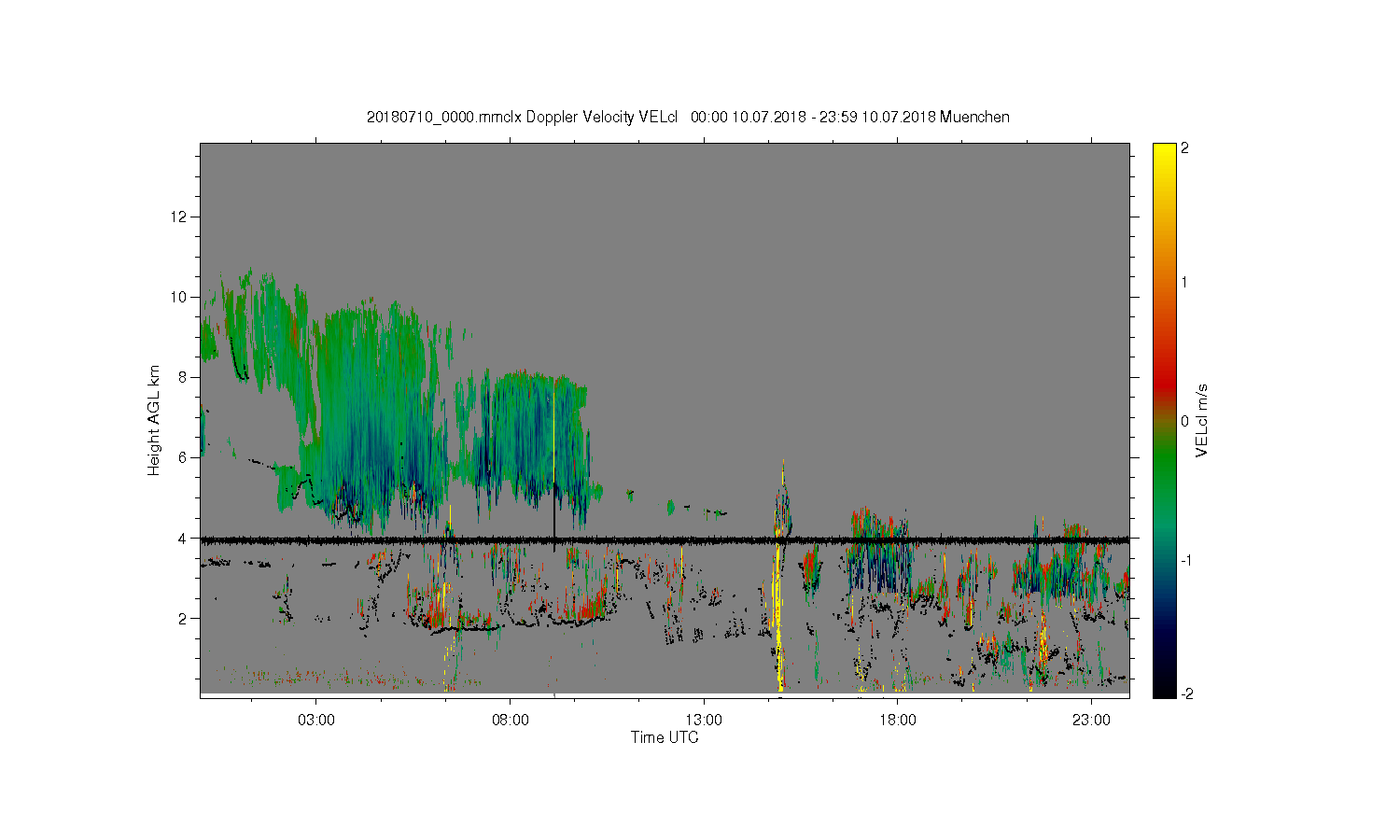Click the 23:00 time tick label
The width and height of the screenshot is (1400, 840).
pos(1091,721)
